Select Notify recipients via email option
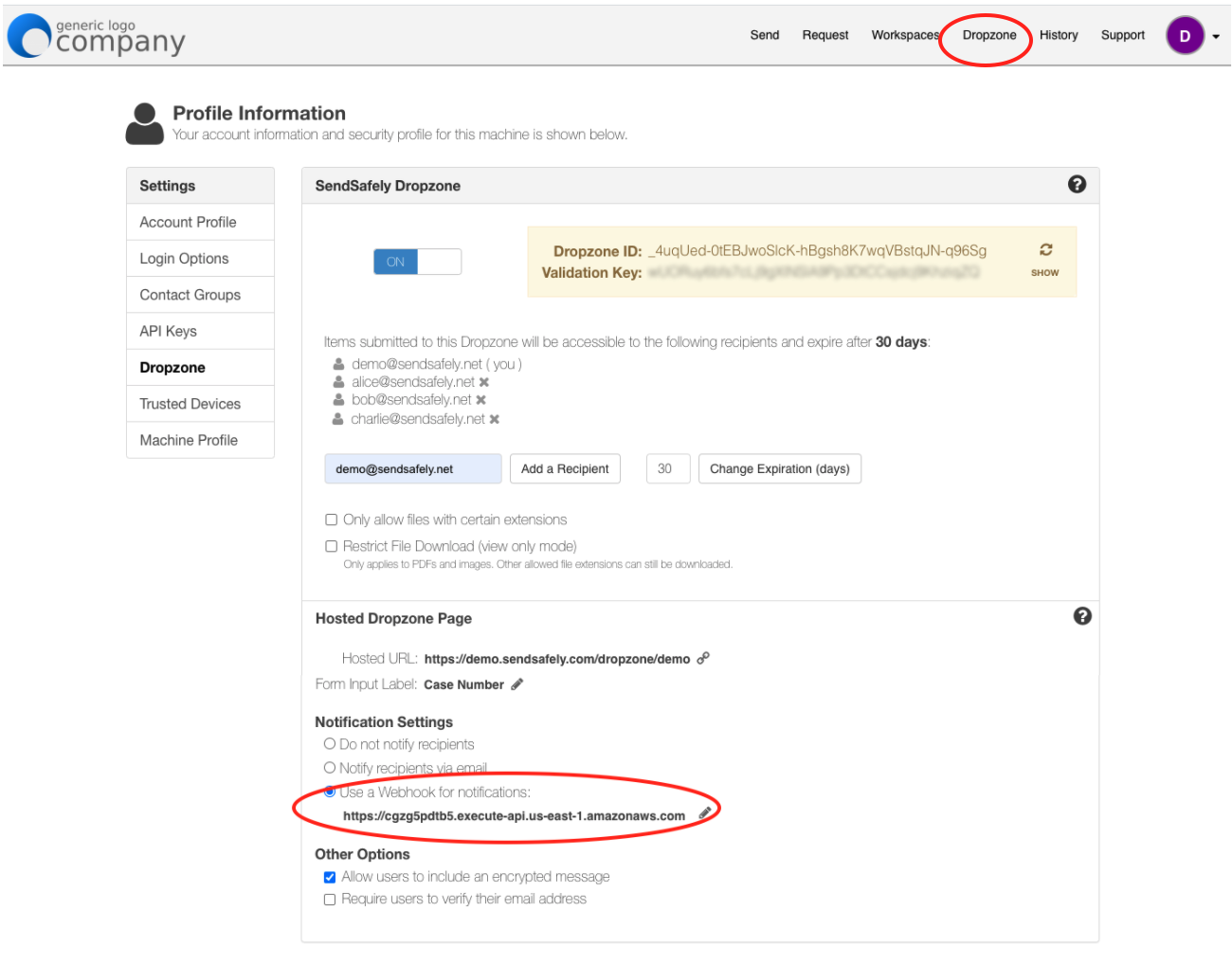The height and width of the screenshot is (966, 1232). [x=330, y=768]
